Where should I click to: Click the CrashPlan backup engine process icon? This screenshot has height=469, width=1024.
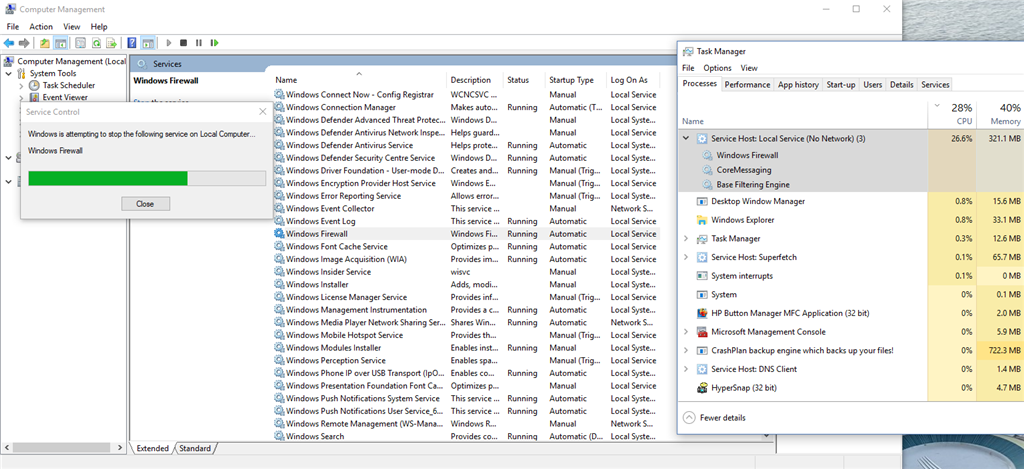[x=702, y=351]
